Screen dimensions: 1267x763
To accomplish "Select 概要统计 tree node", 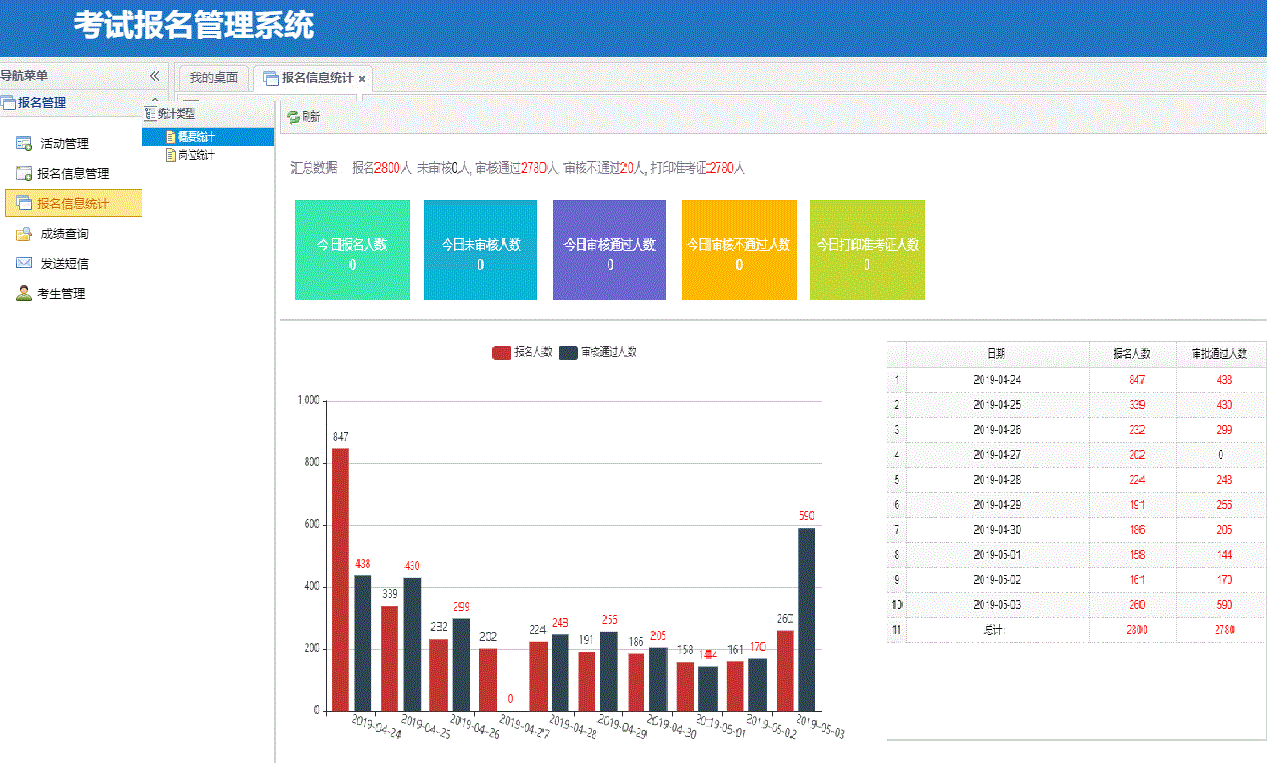I will coord(196,137).
